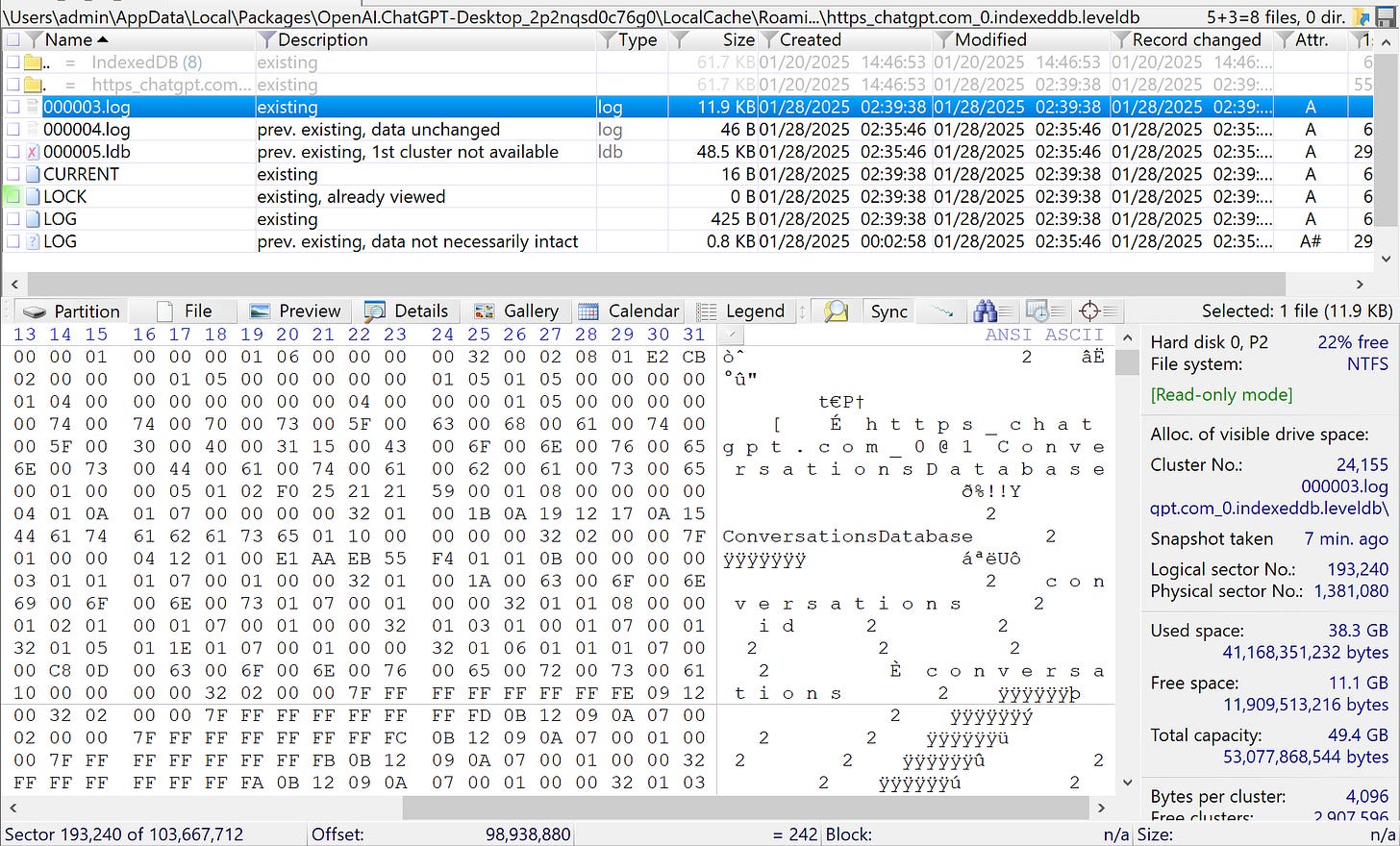
Task: Switch to the Preview tab
Action: tap(295, 311)
